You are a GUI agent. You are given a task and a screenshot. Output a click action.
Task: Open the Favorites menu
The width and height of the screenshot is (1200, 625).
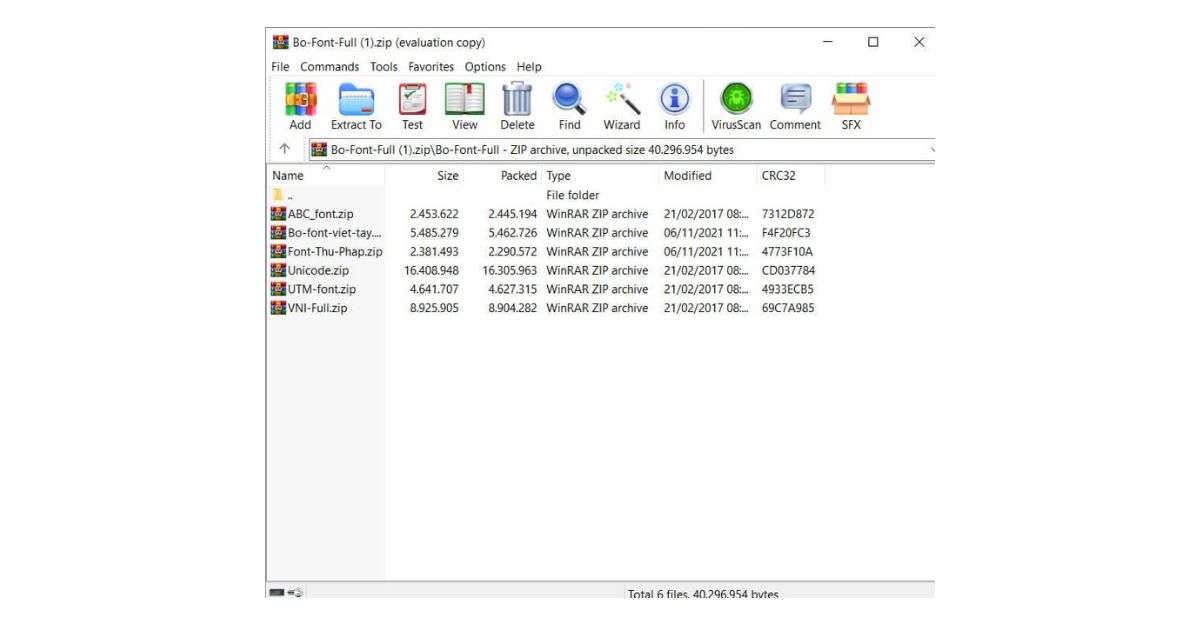coord(431,67)
